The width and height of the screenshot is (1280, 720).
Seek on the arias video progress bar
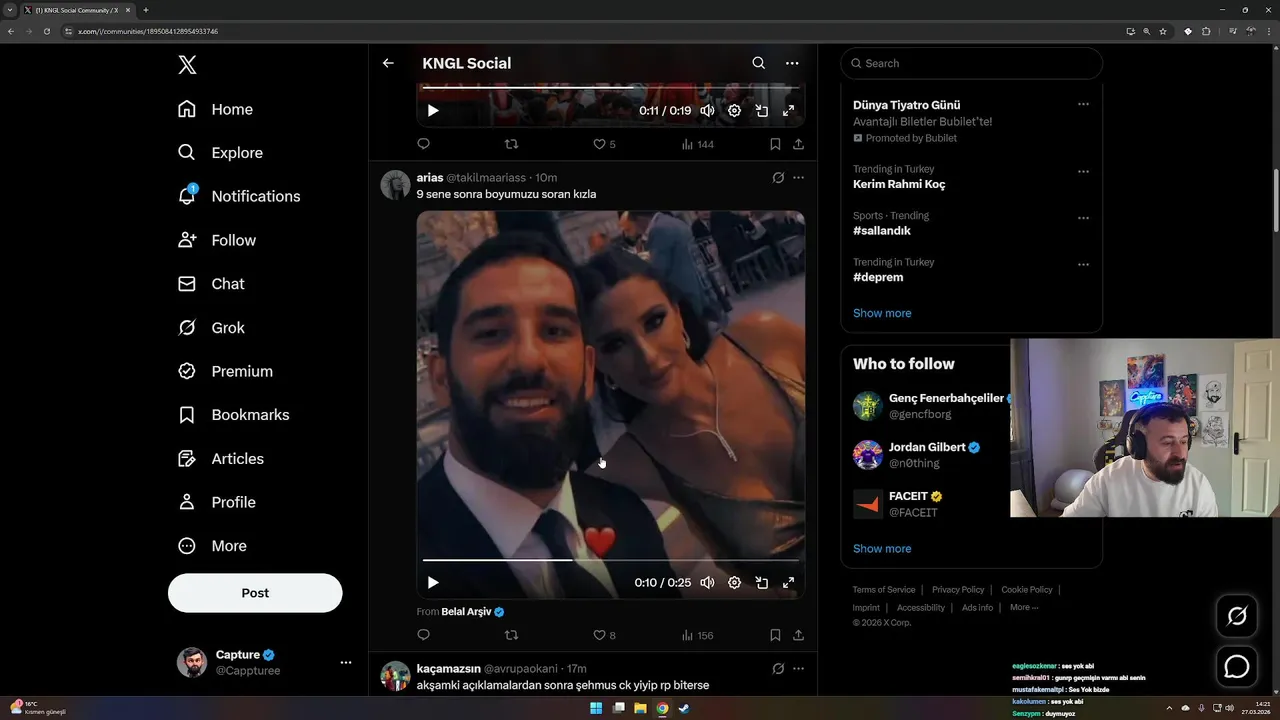point(610,560)
